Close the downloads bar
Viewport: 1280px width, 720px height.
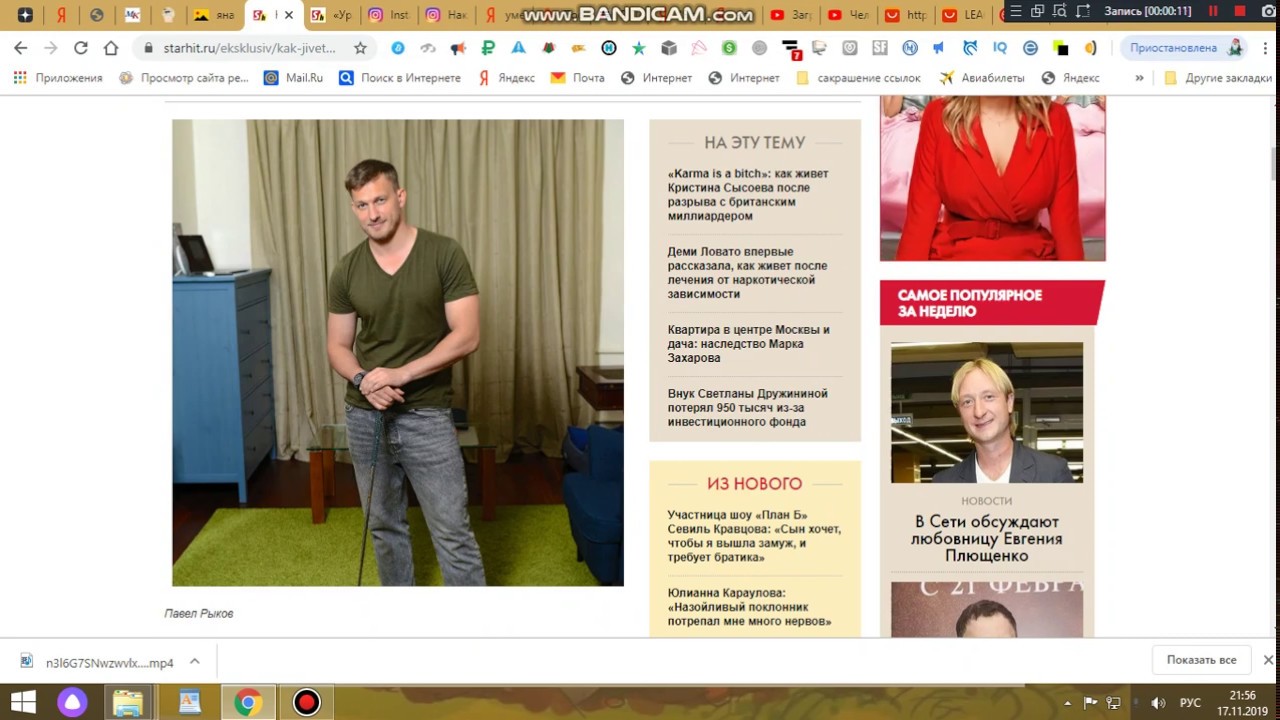click(1268, 660)
